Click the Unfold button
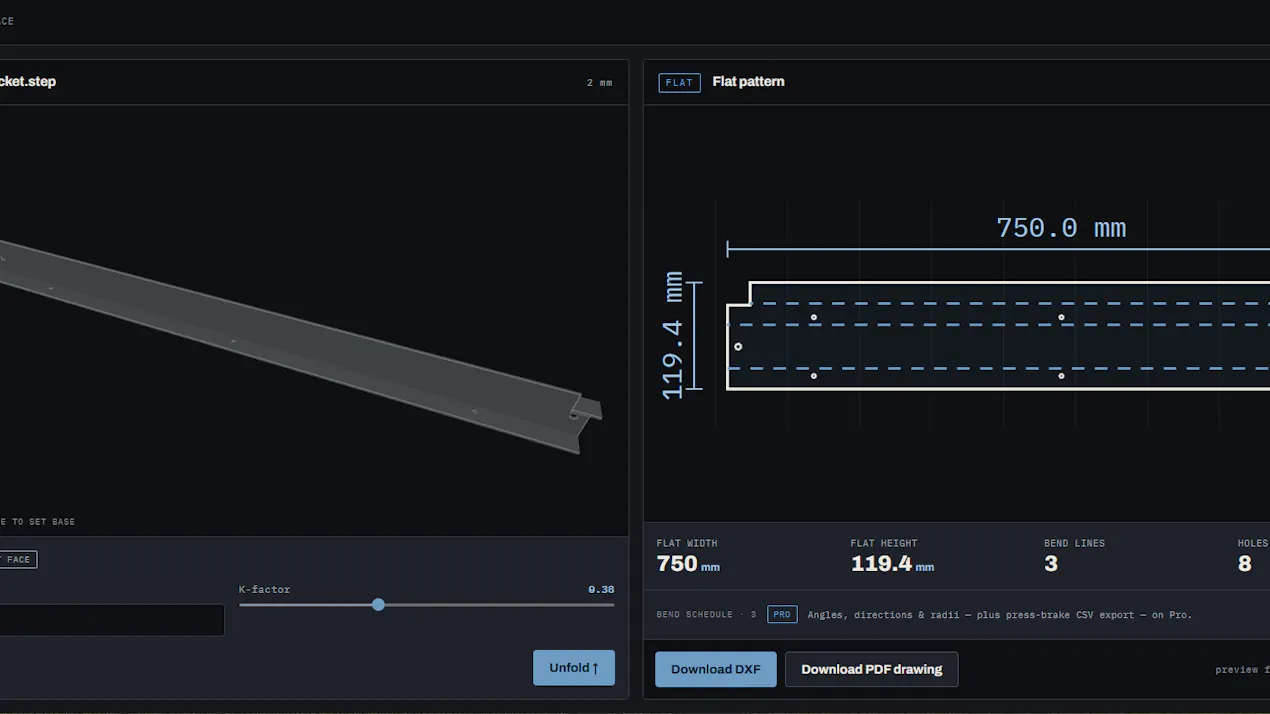Screen dimensions: 1270x714 574,668
